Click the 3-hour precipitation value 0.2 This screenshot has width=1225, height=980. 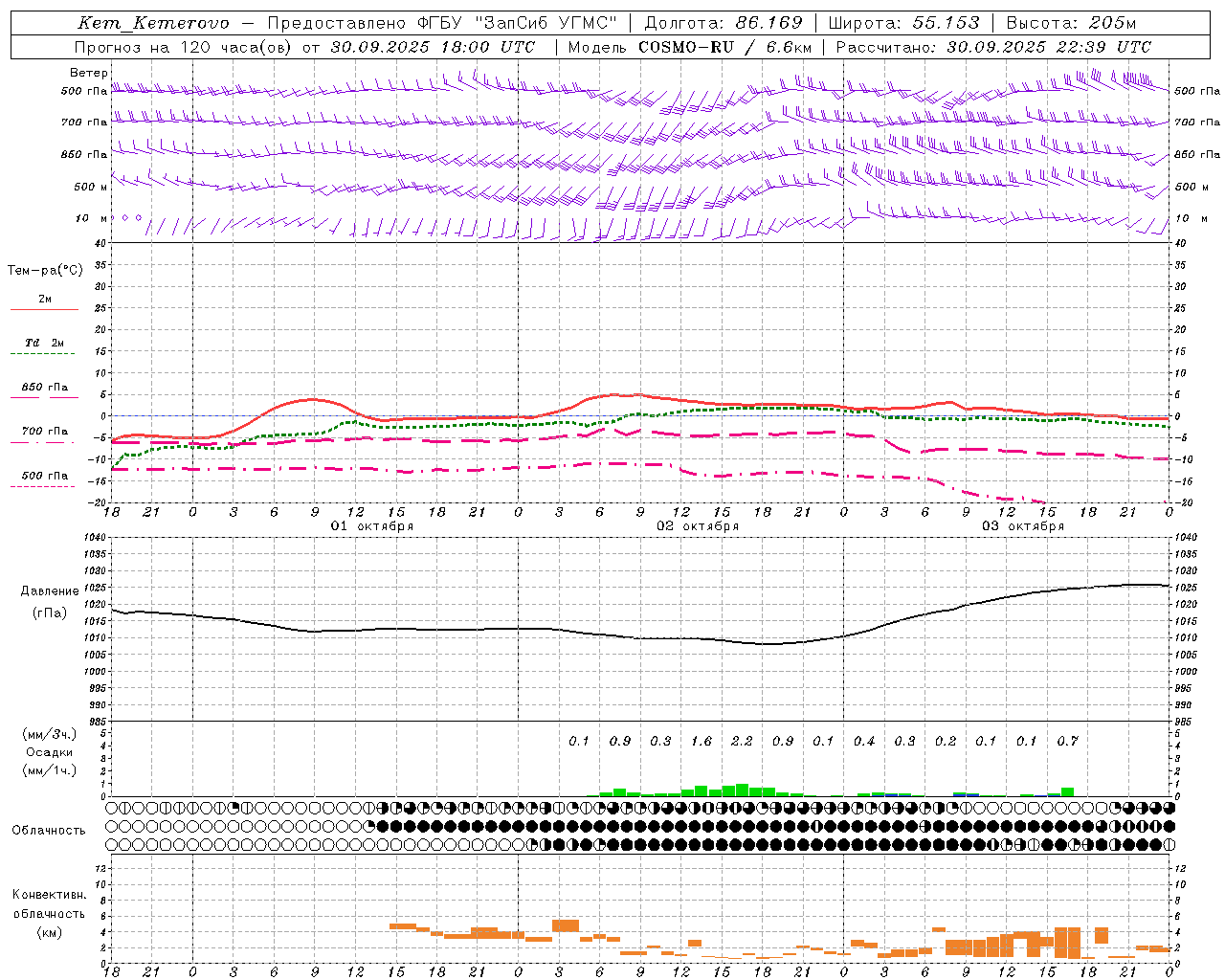click(946, 741)
